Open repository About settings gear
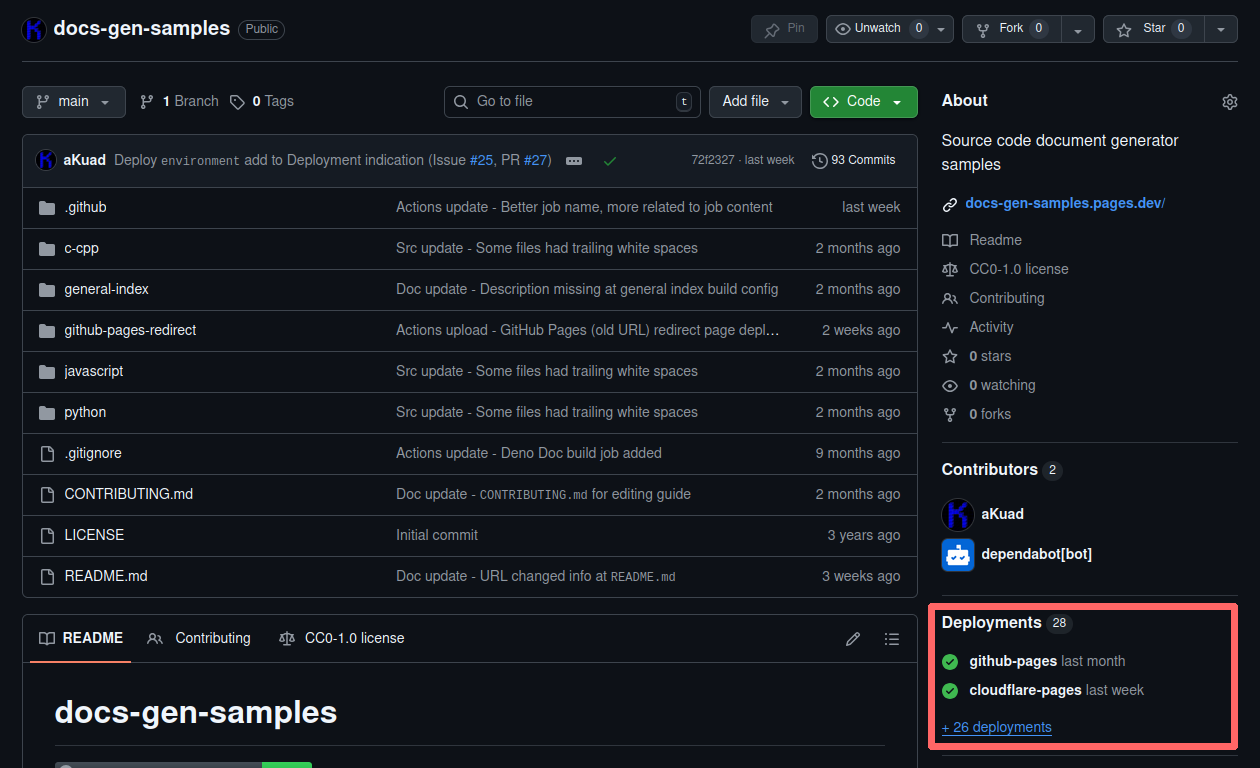The height and width of the screenshot is (768, 1260). (1229, 101)
